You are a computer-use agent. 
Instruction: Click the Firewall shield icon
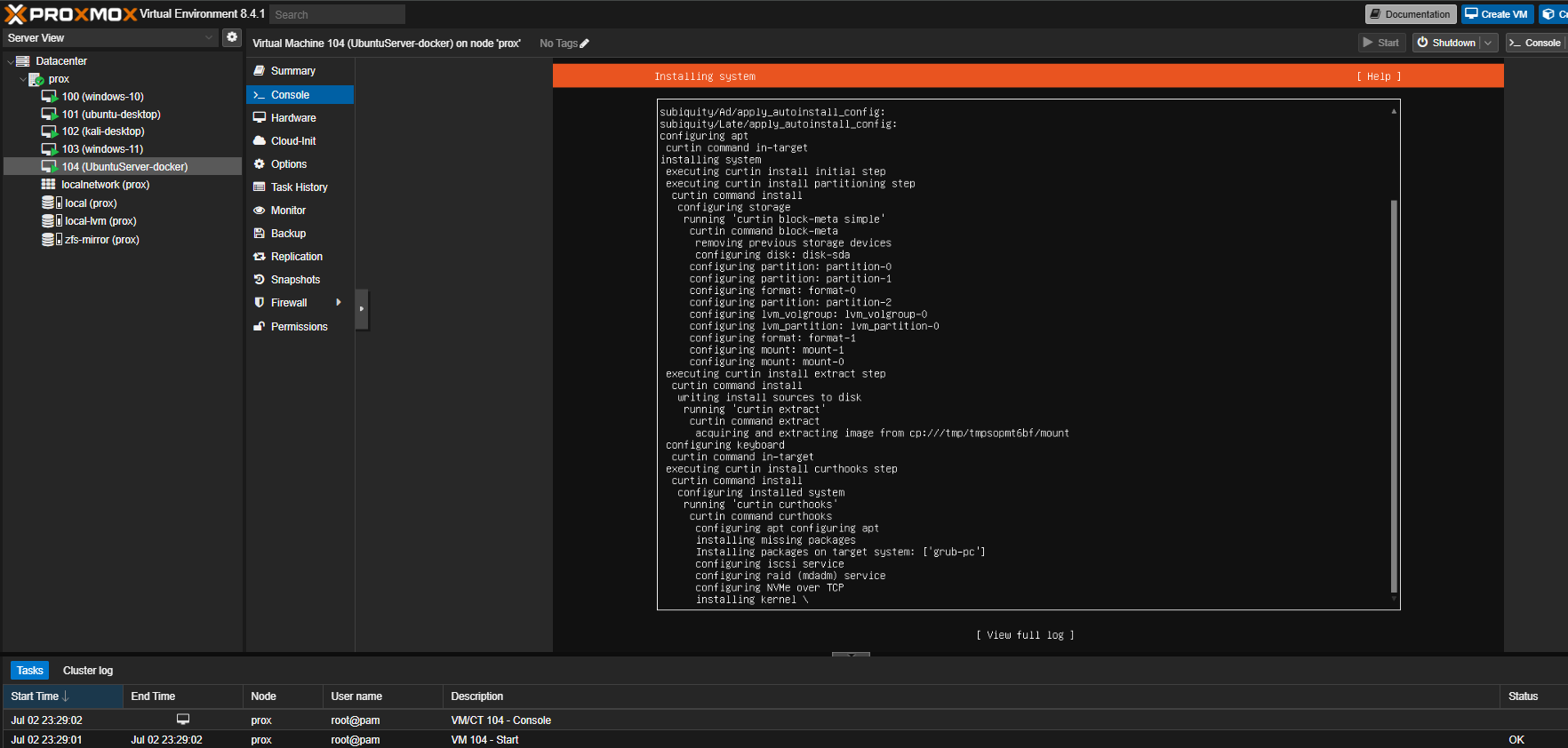point(260,302)
